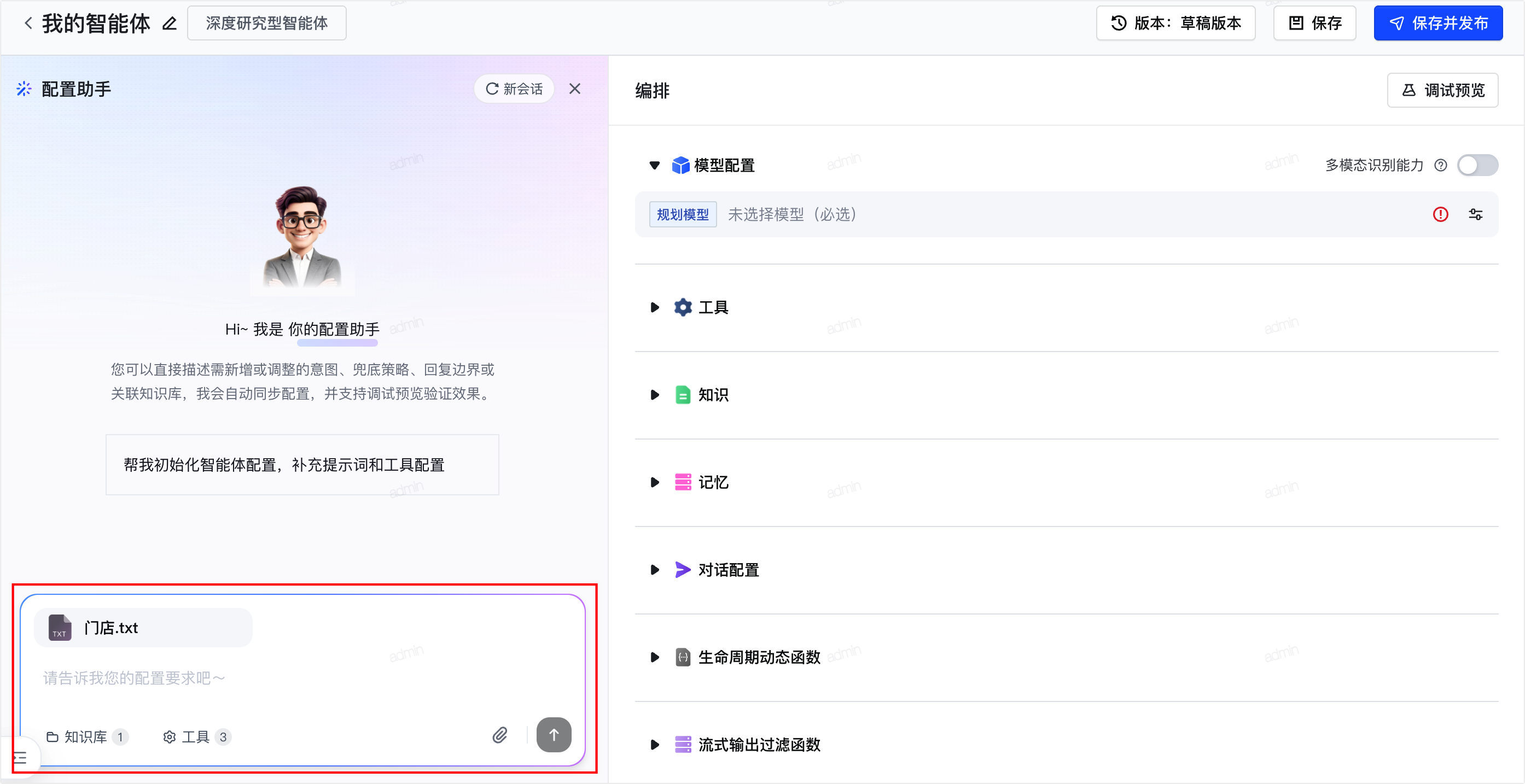Image resolution: width=1525 pixels, height=784 pixels.
Task: Click the 保存 button
Action: pos(1314,23)
